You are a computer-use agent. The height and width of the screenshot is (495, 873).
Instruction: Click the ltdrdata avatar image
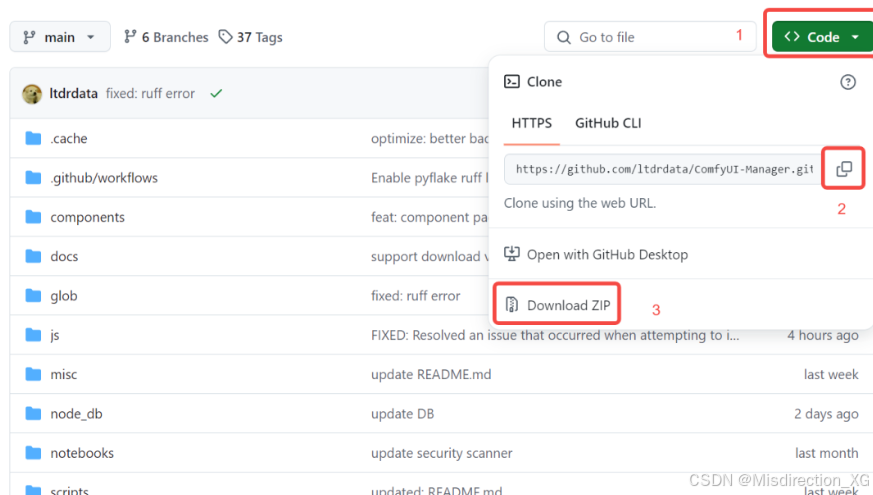[x=32, y=94]
